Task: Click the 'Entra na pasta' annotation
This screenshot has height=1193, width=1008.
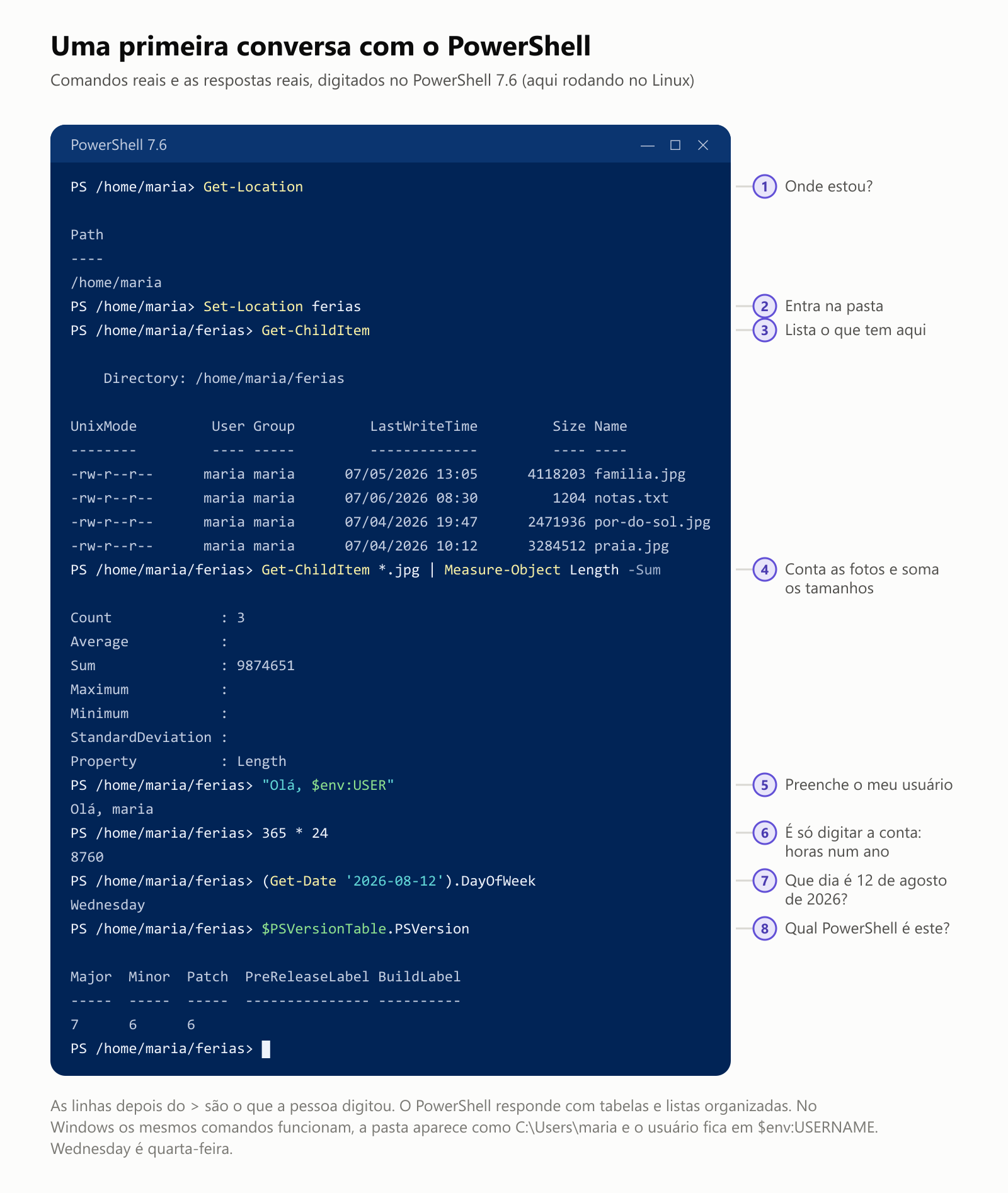Action: point(834,306)
